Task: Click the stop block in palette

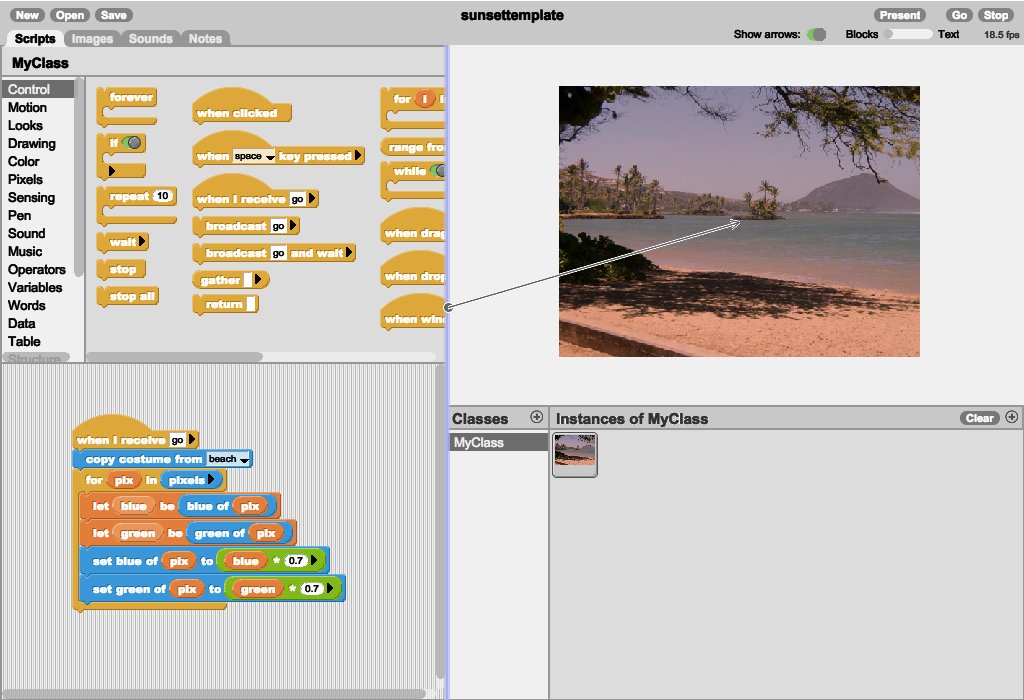Action: pos(122,269)
